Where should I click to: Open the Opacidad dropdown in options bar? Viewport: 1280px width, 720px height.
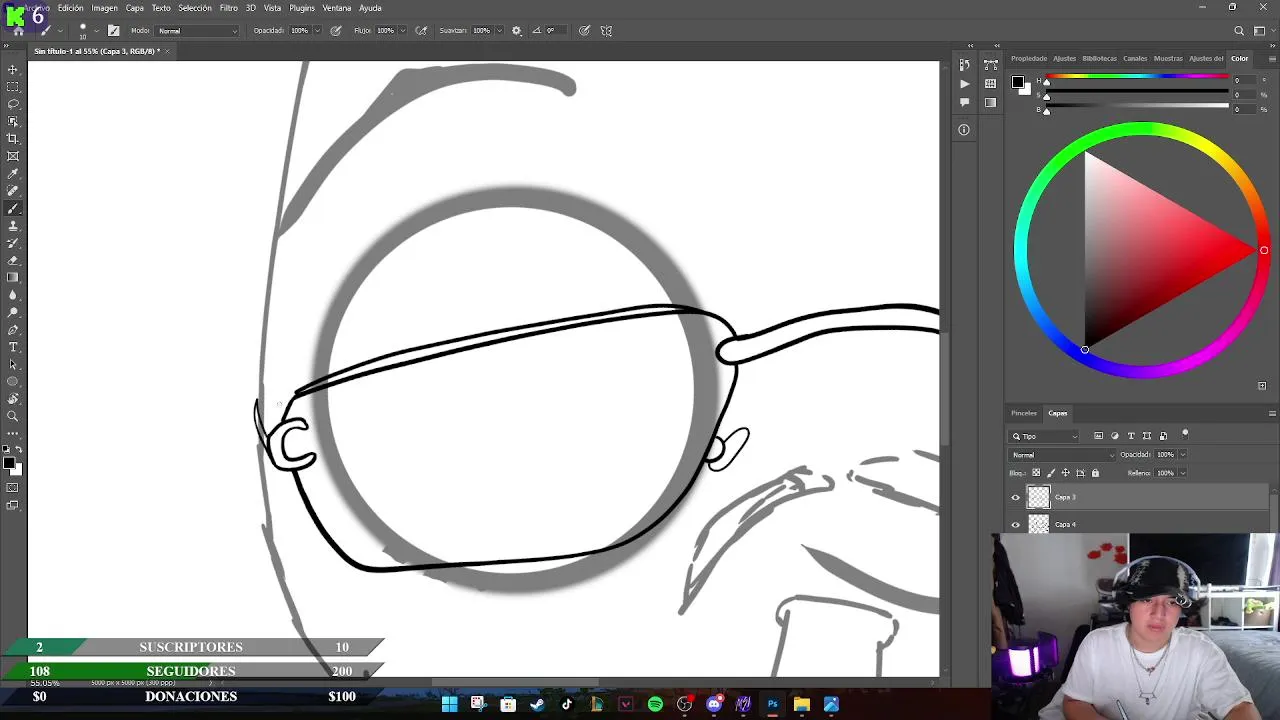(x=318, y=31)
